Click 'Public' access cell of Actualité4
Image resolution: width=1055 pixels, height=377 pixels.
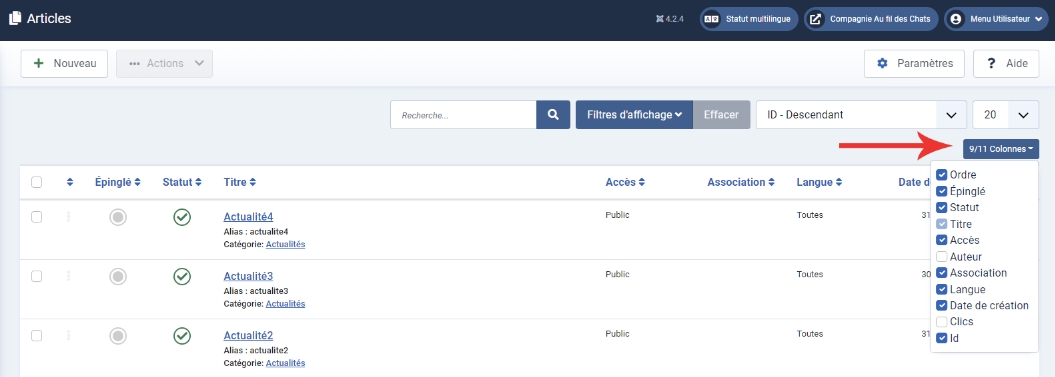pos(617,215)
